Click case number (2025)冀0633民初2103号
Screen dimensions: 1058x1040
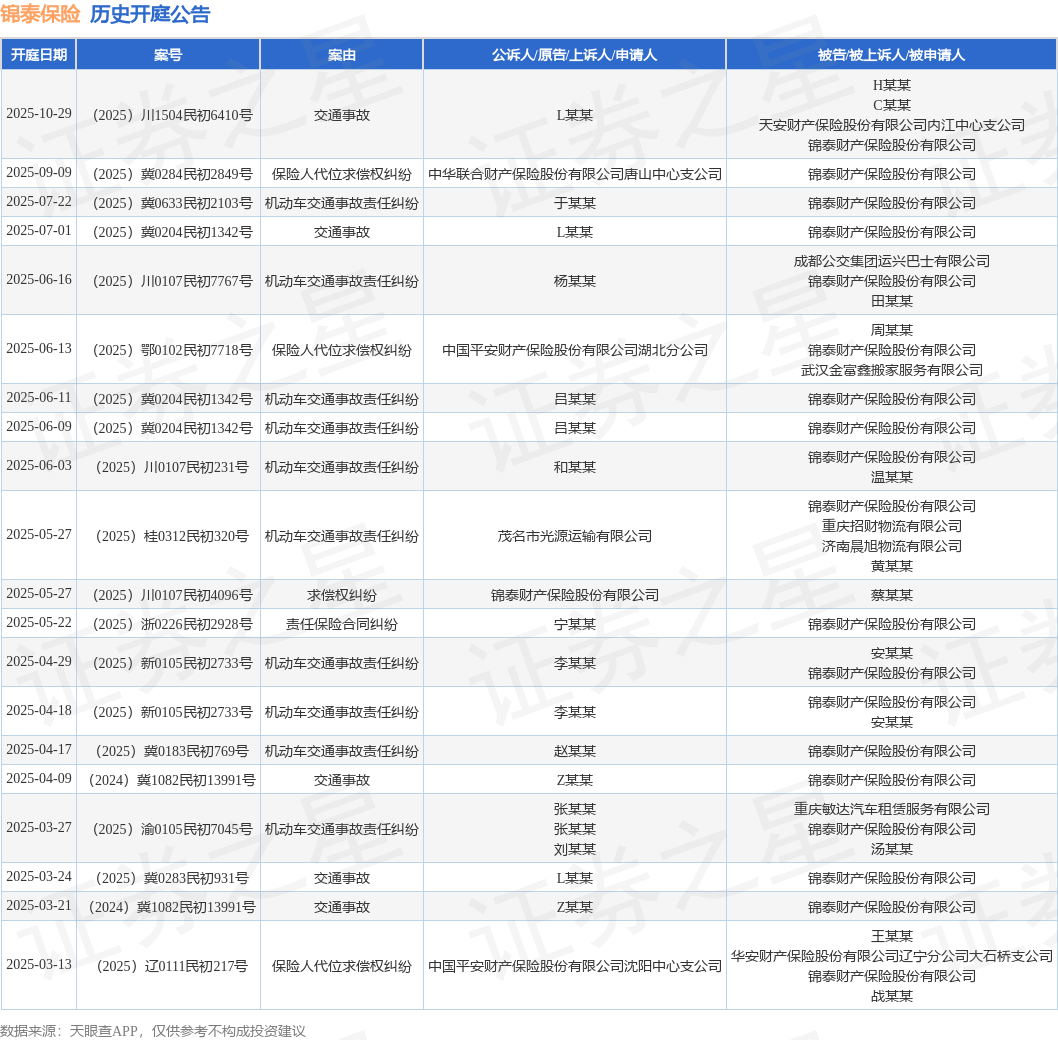pyautogui.click(x=172, y=203)
